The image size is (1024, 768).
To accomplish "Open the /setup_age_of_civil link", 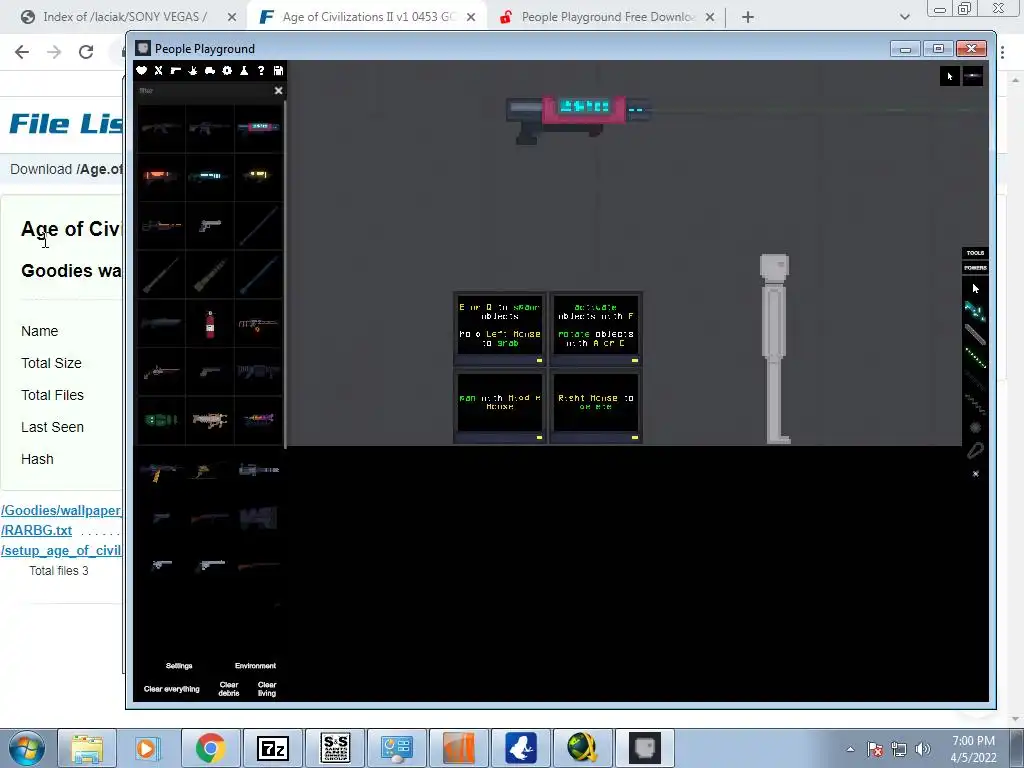I will pos(61,551).
